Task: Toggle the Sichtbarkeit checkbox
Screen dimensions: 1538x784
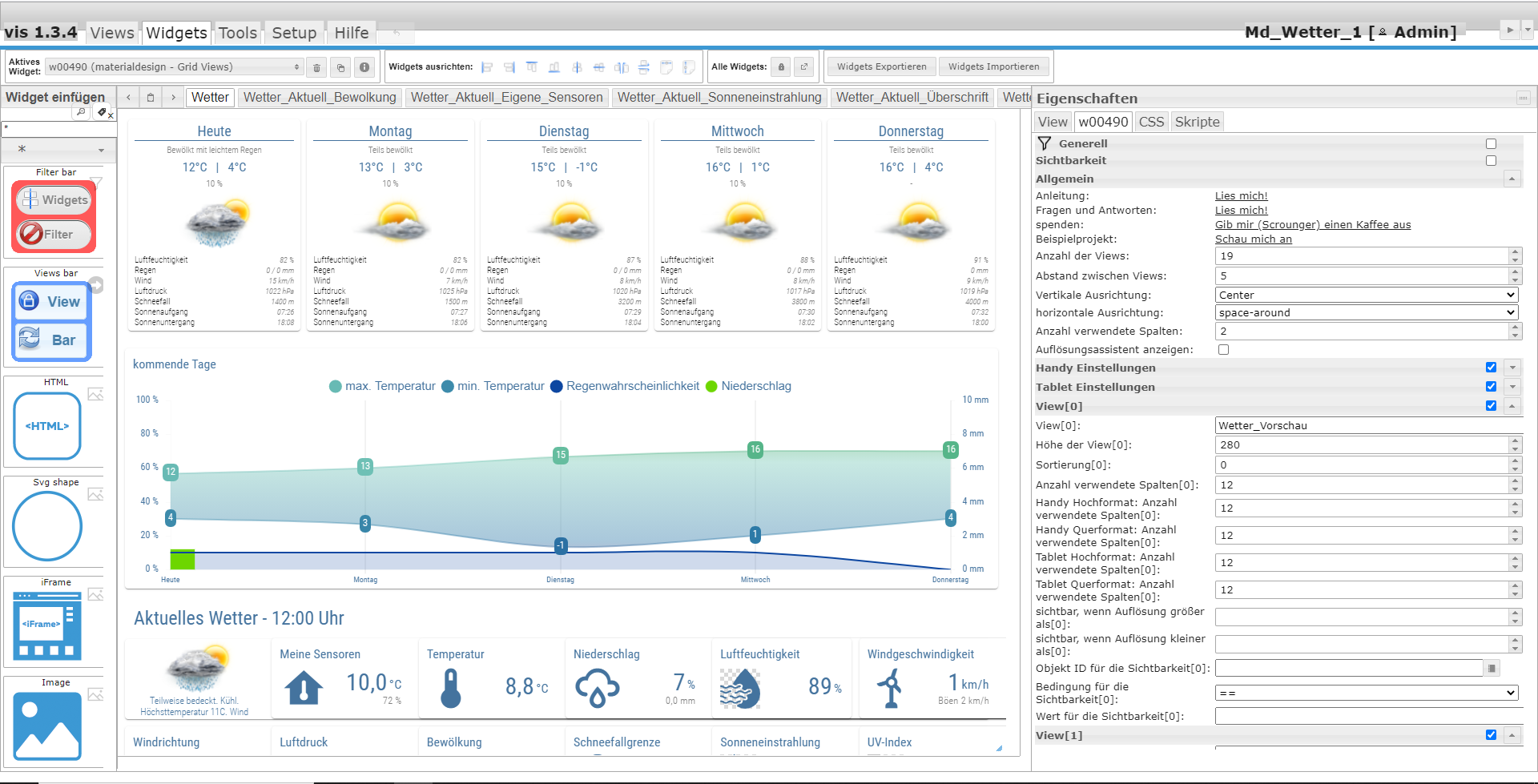Action: (1491, 161)
